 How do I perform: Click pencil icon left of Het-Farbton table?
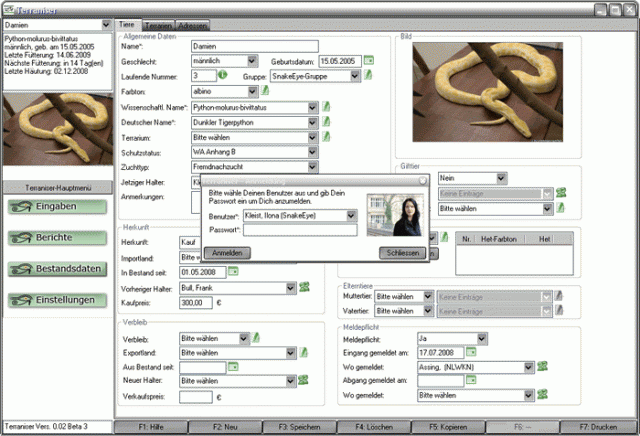click(x=444, y=237)
